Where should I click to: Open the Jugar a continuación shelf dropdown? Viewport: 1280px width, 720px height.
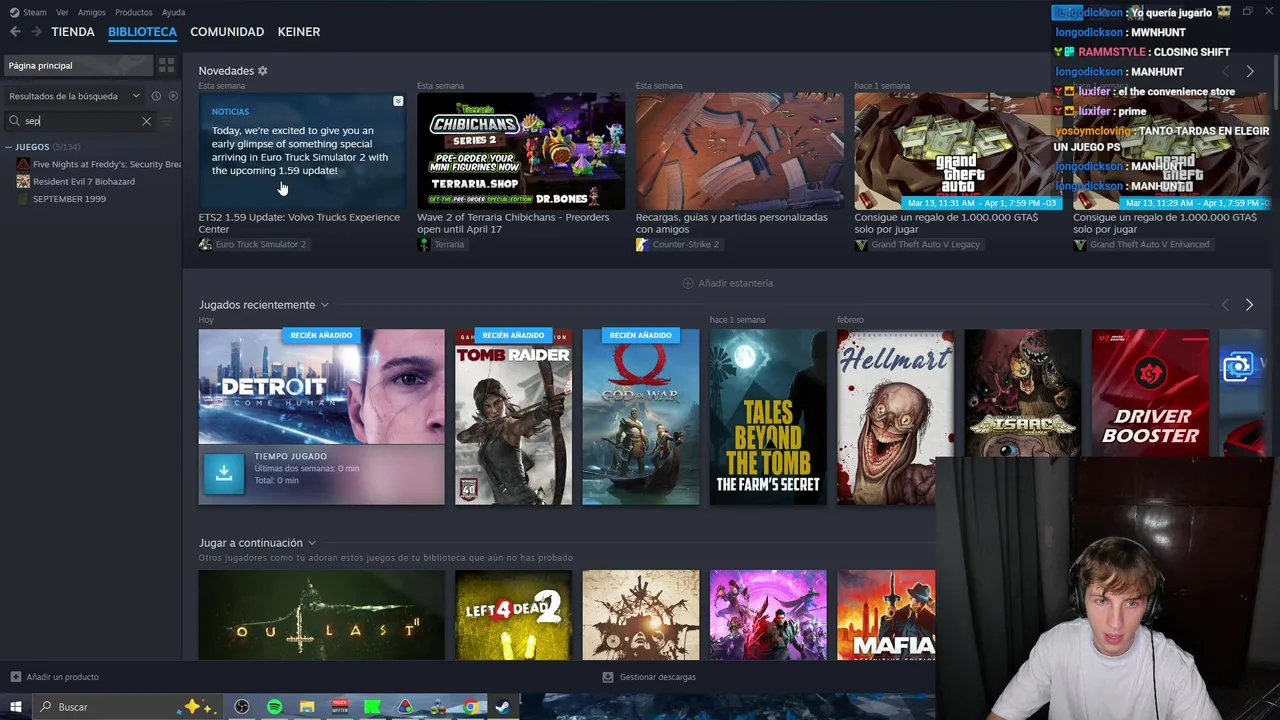click(312, 543)
